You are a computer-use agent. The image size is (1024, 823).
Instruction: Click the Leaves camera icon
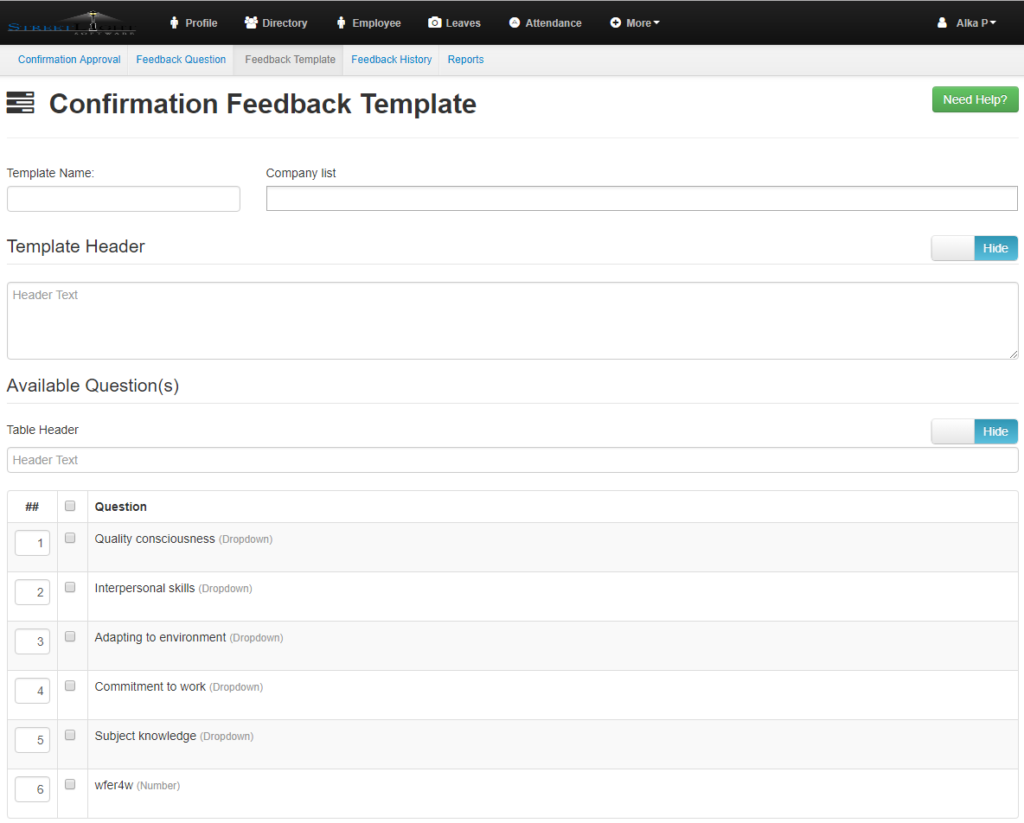pyautogui.click(x=435, y=22)
